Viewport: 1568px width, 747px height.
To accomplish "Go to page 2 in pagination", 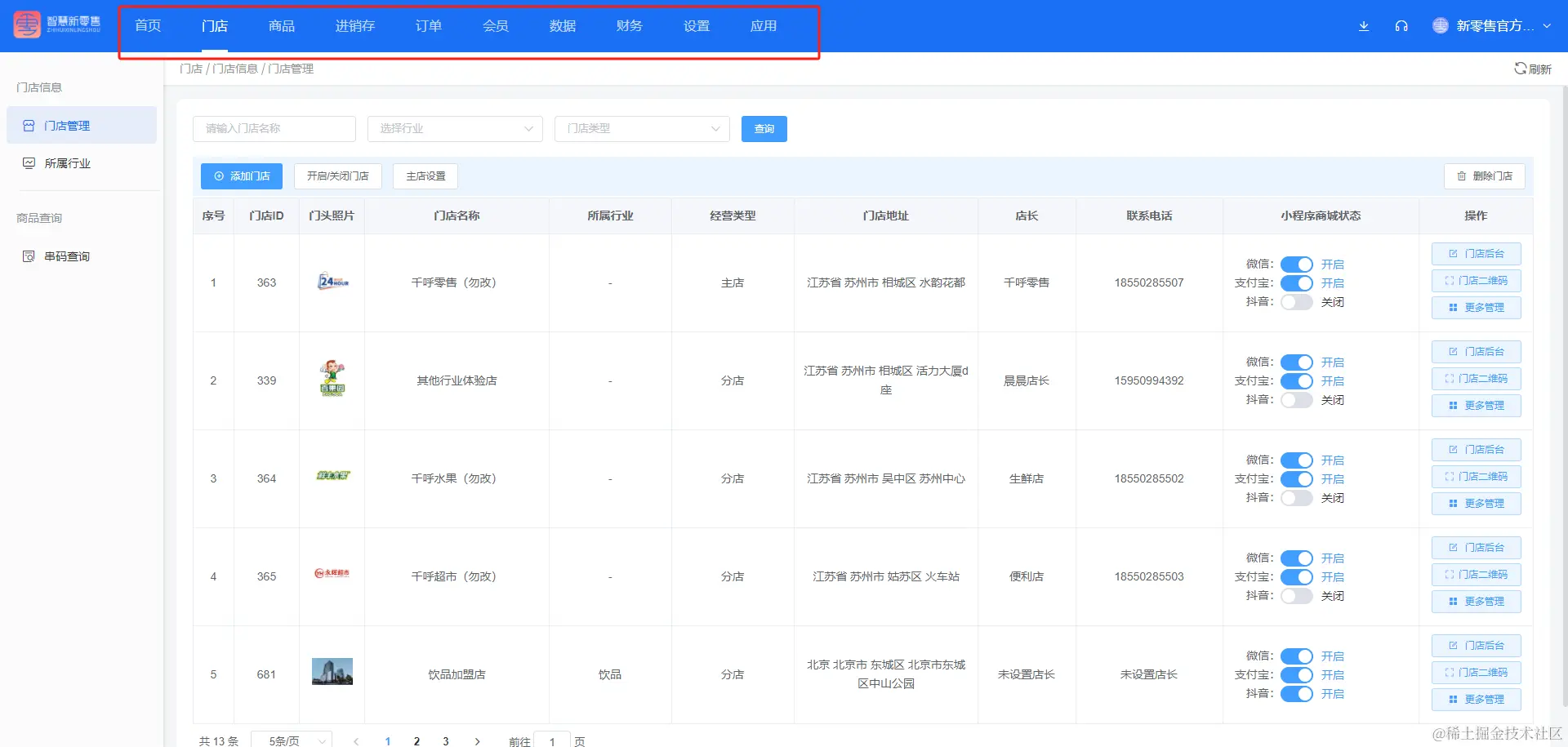I will (416, 741).
